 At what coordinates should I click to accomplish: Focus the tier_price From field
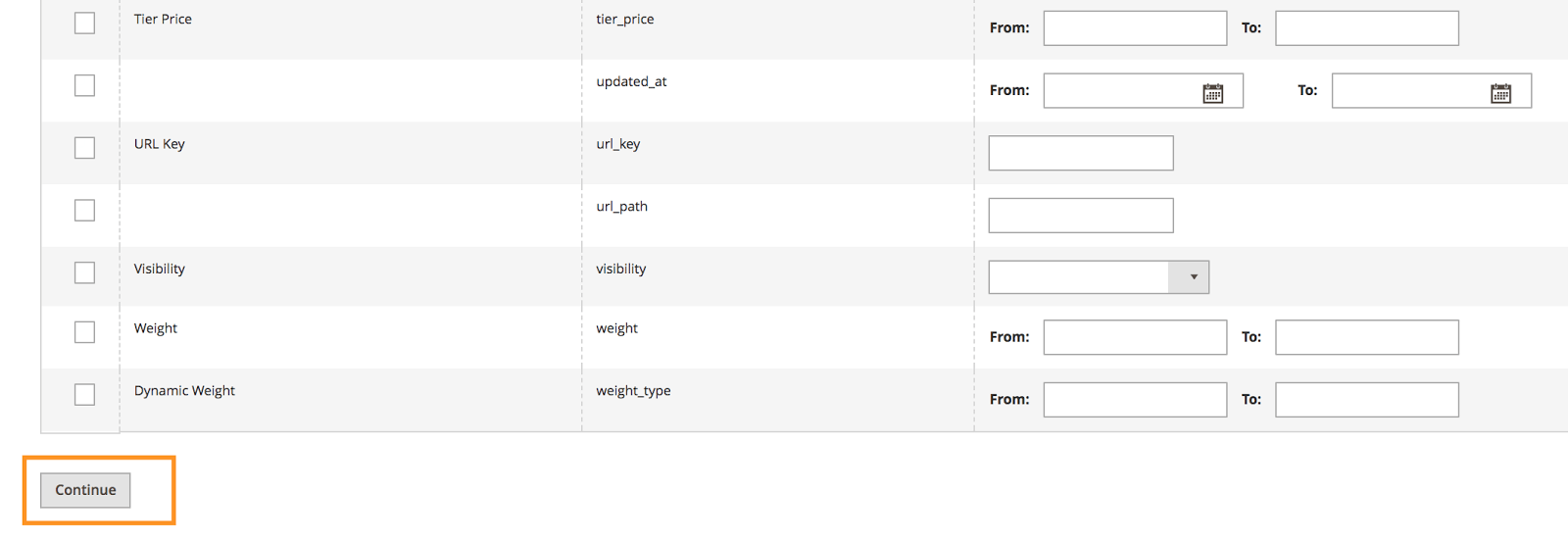(1135, 28)
